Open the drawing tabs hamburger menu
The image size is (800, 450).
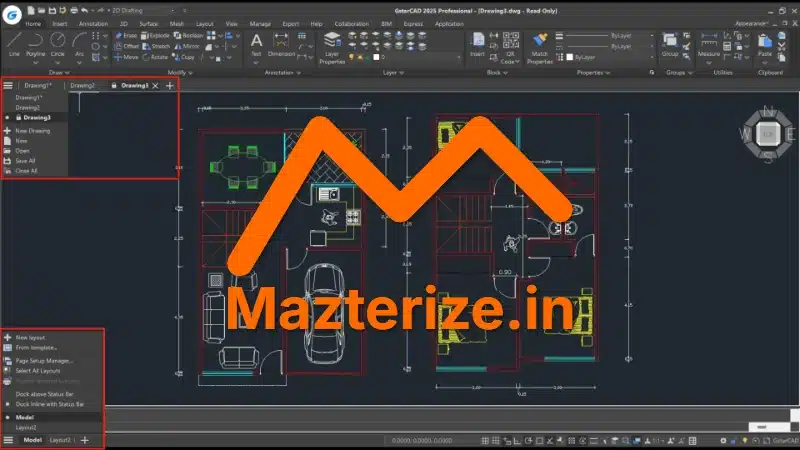tap(8, 85)
